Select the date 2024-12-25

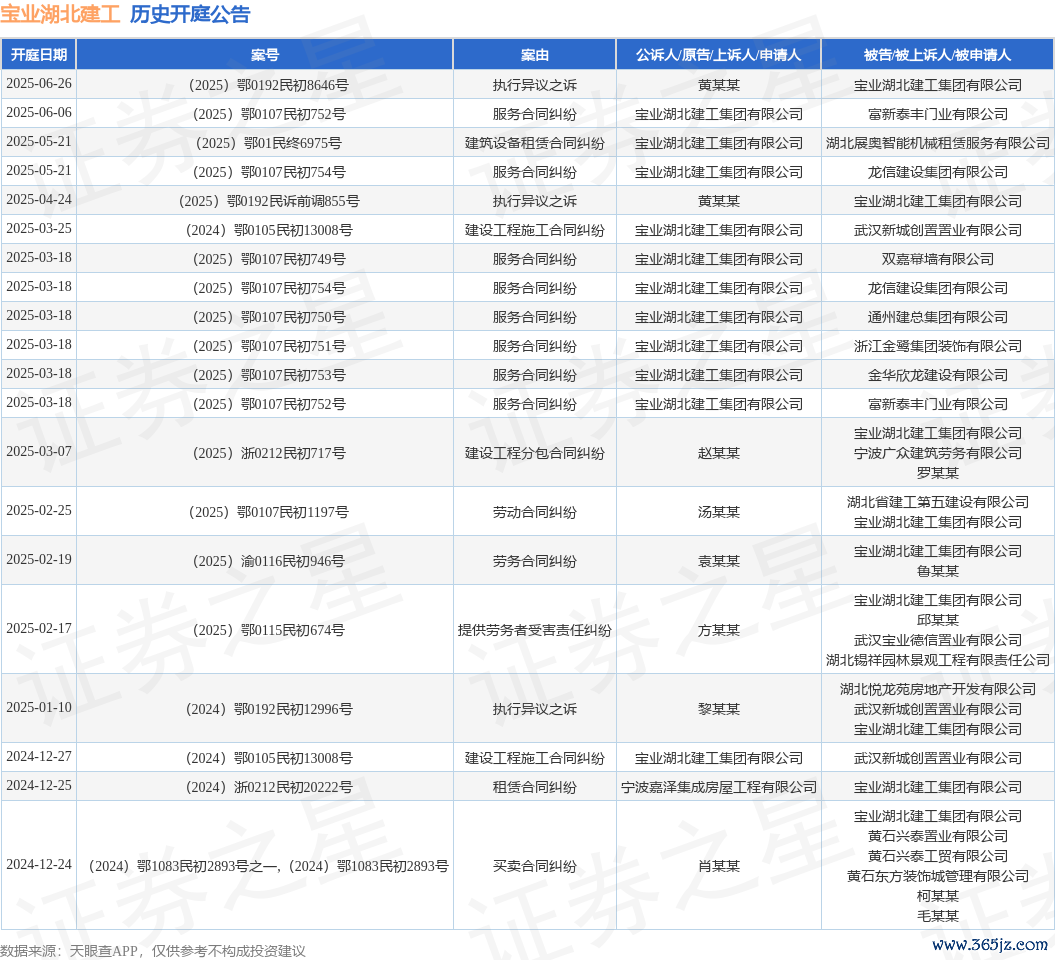click(x=39, y=786)
